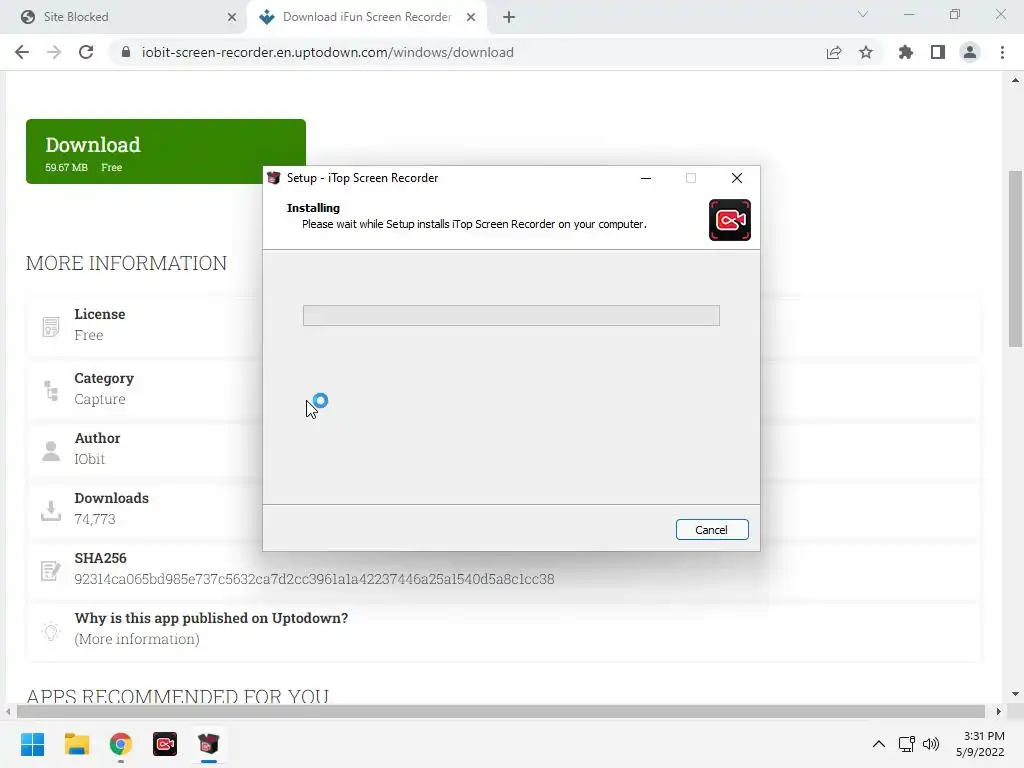Open the IObit author link
1024x768 pixels.
click(89, 459)
